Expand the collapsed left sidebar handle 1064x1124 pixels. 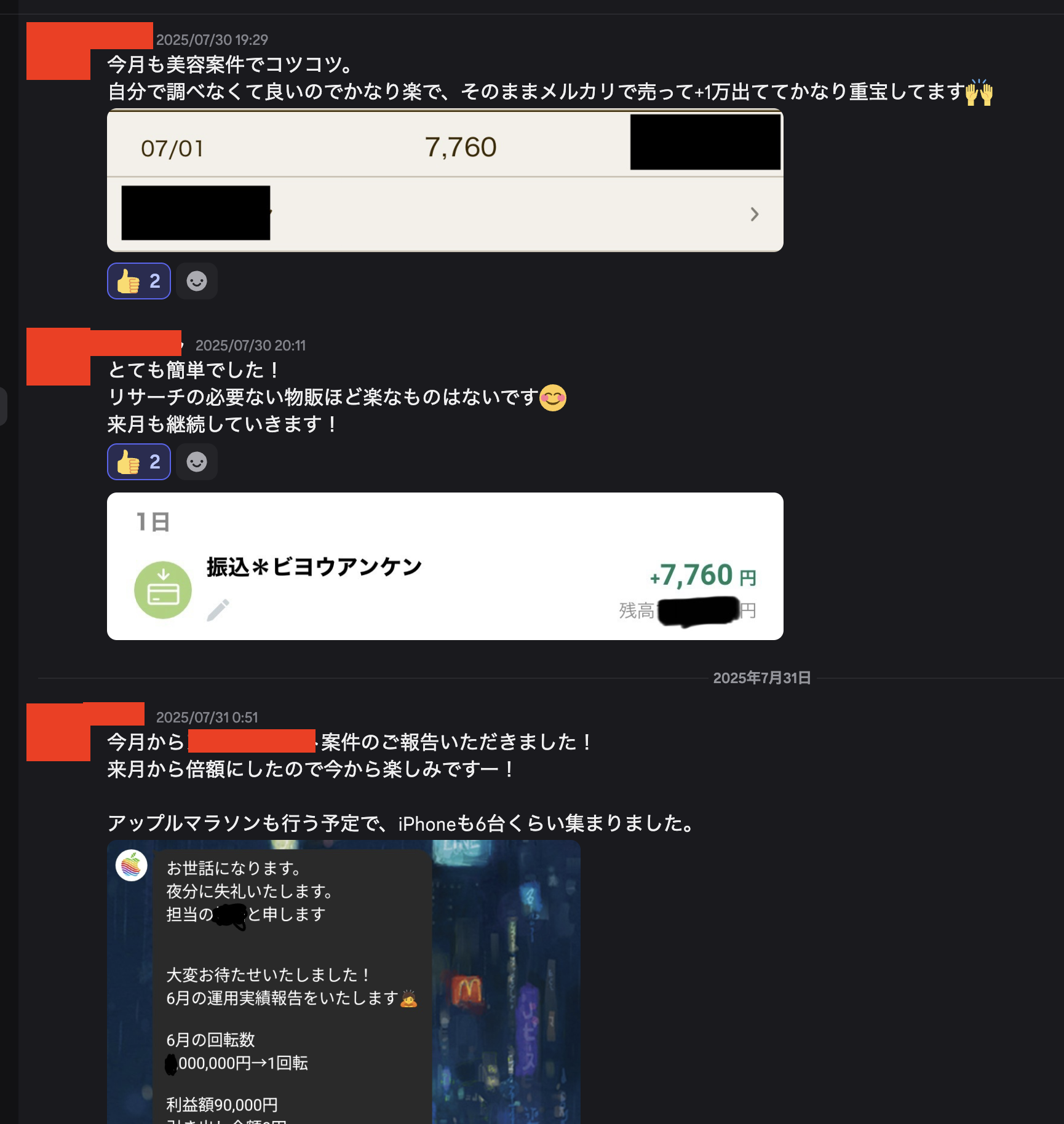3,406
